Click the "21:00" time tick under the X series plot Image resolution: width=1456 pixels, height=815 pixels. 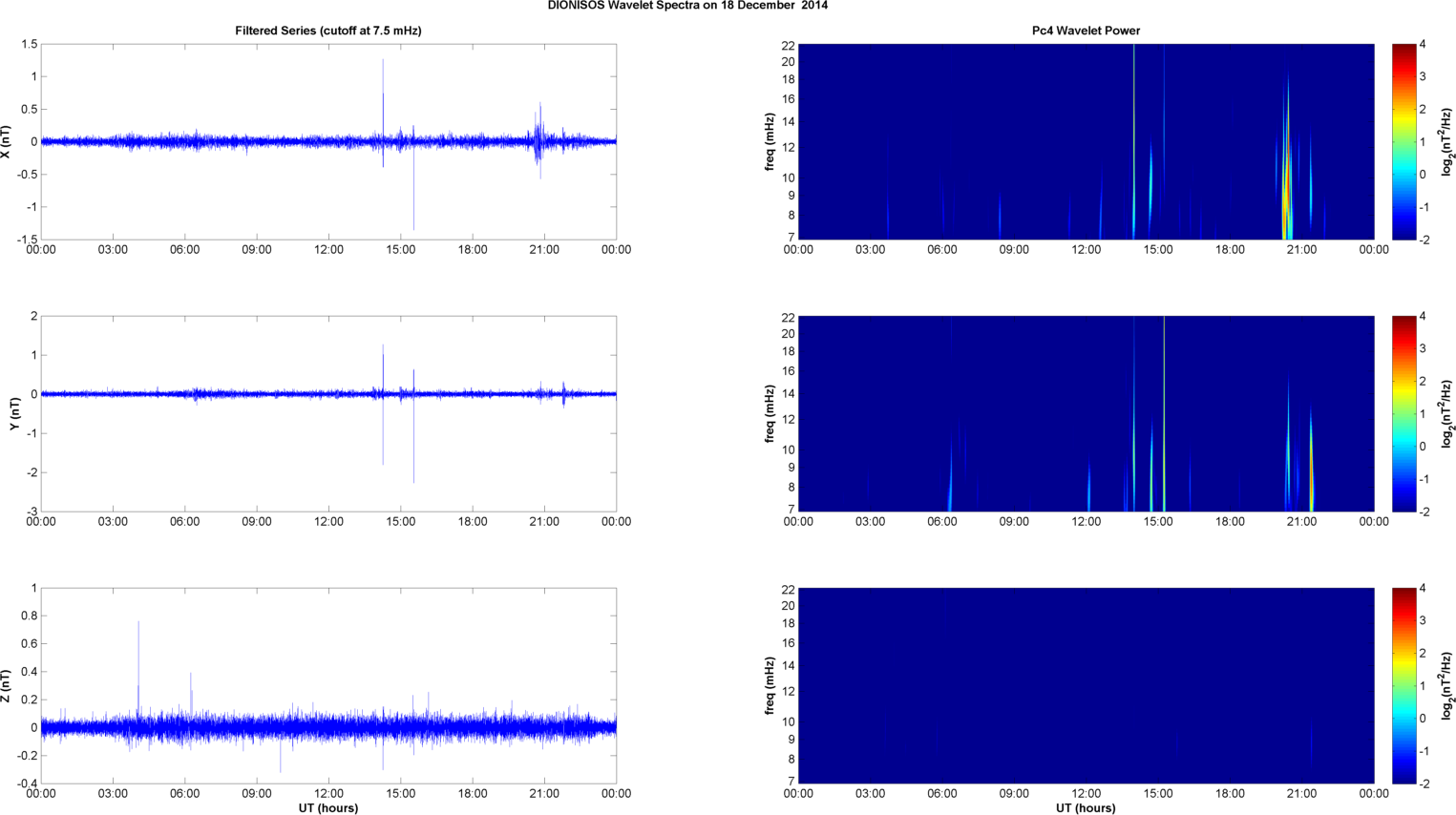[544, 250]
